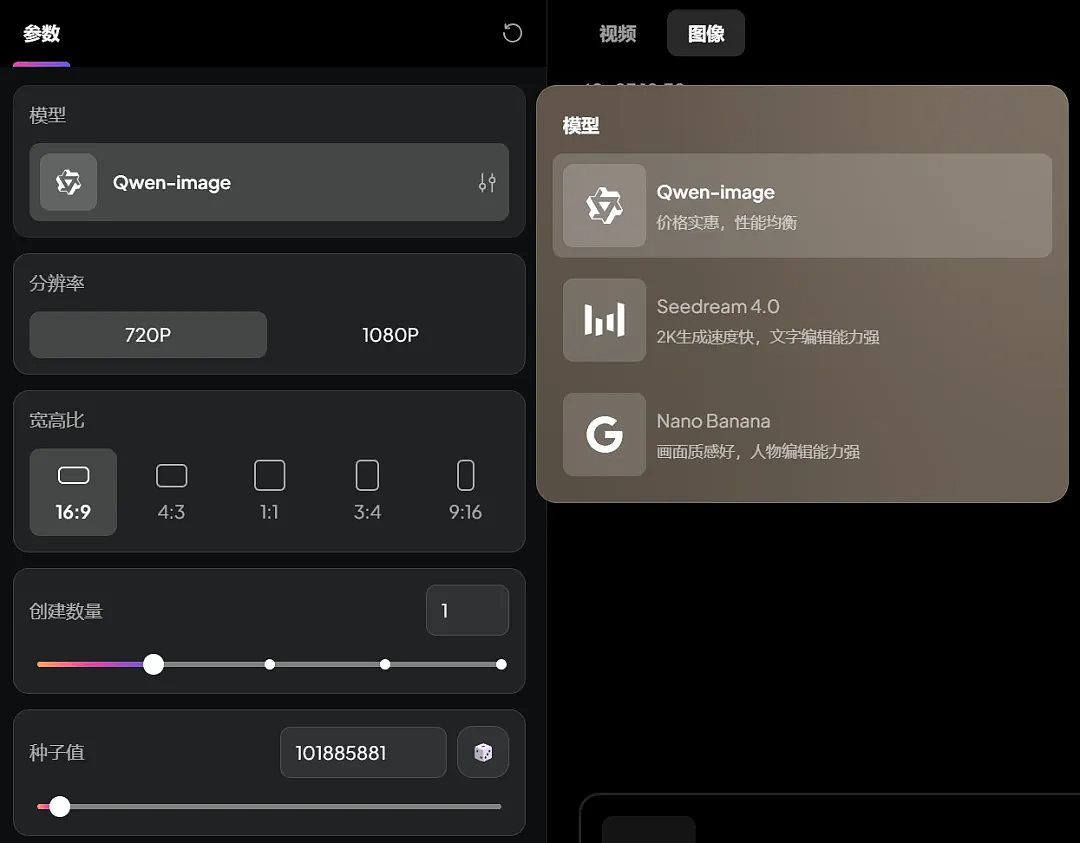
Task: Click the 创建数量 number field showing 1
Action: click(x=468, y=610)
